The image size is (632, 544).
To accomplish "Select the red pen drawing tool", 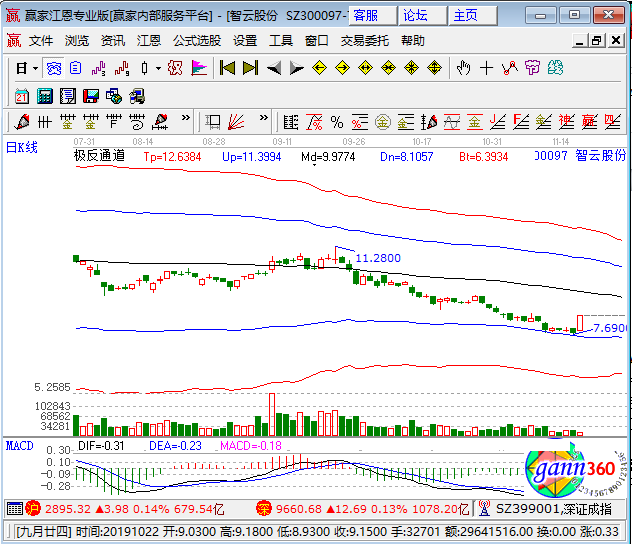I will 22,122.
